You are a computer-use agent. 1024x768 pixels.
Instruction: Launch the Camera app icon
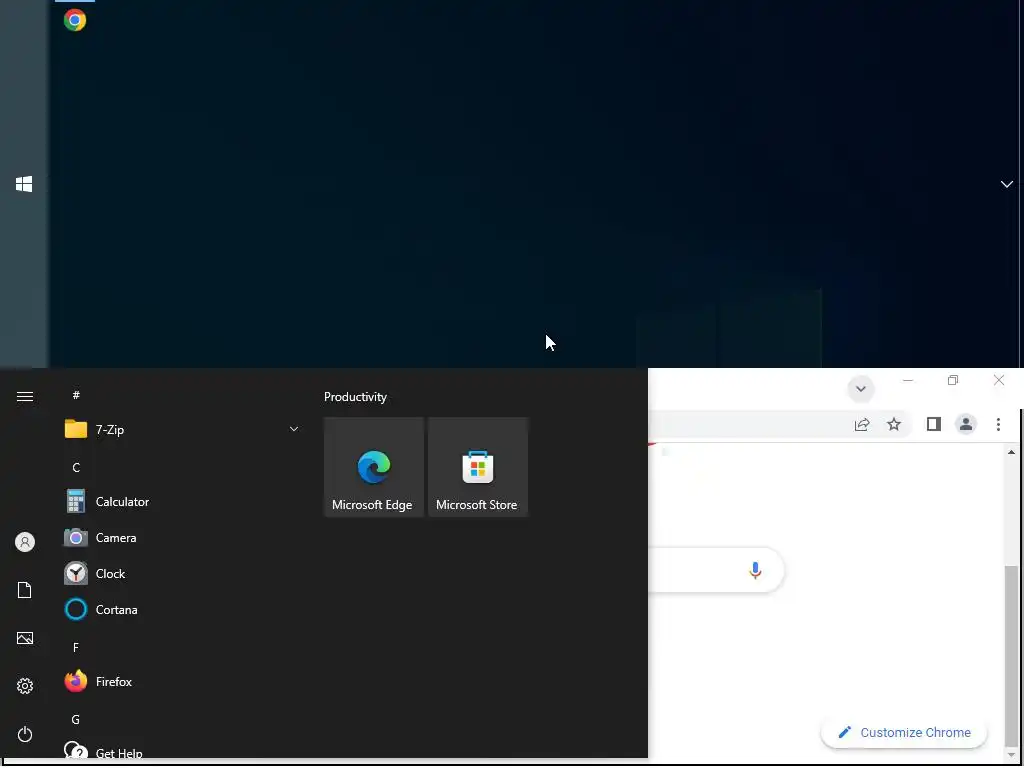(76, 537)
